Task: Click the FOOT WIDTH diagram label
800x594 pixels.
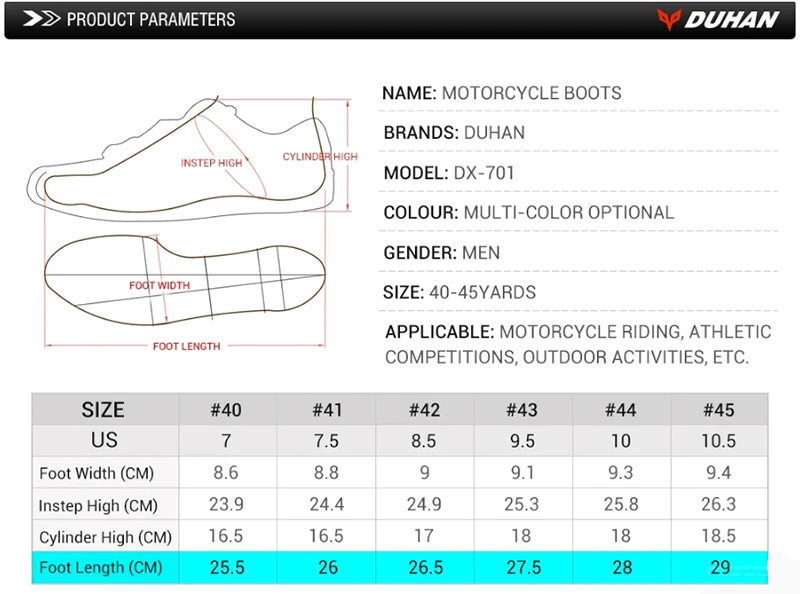Action: coord(159,285)
